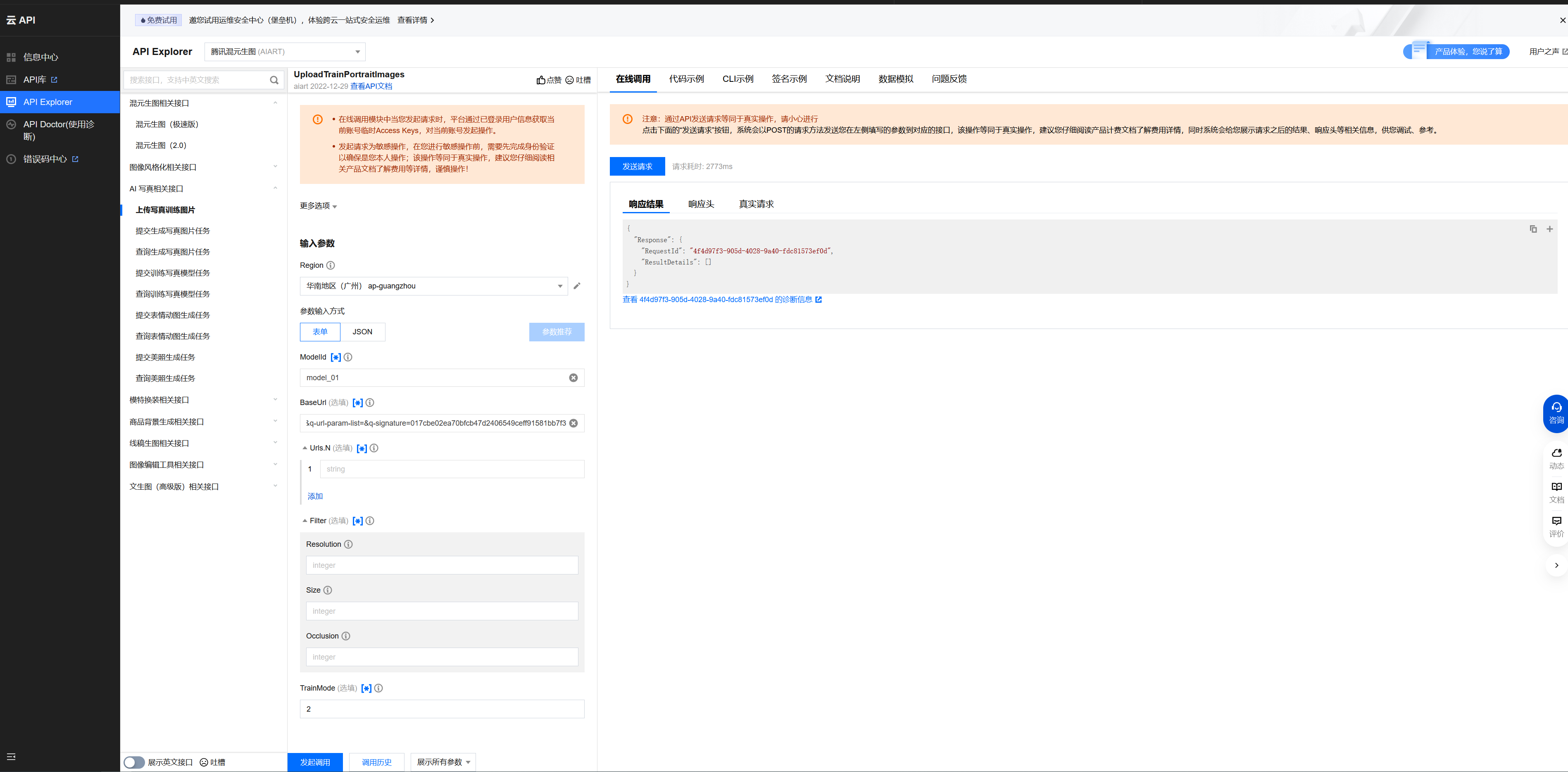Clear the BaseUrl field with X icon

click(573, 423)
